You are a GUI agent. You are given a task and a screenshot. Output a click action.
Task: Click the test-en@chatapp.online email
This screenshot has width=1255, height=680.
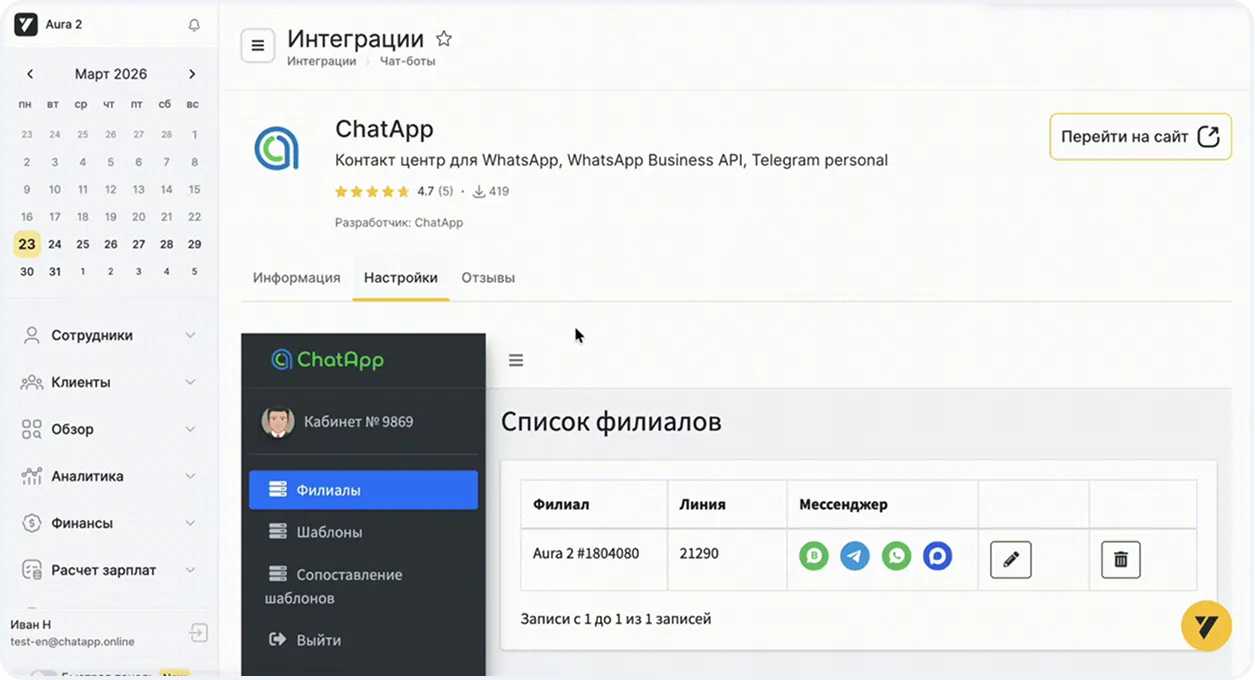(72, 642)
